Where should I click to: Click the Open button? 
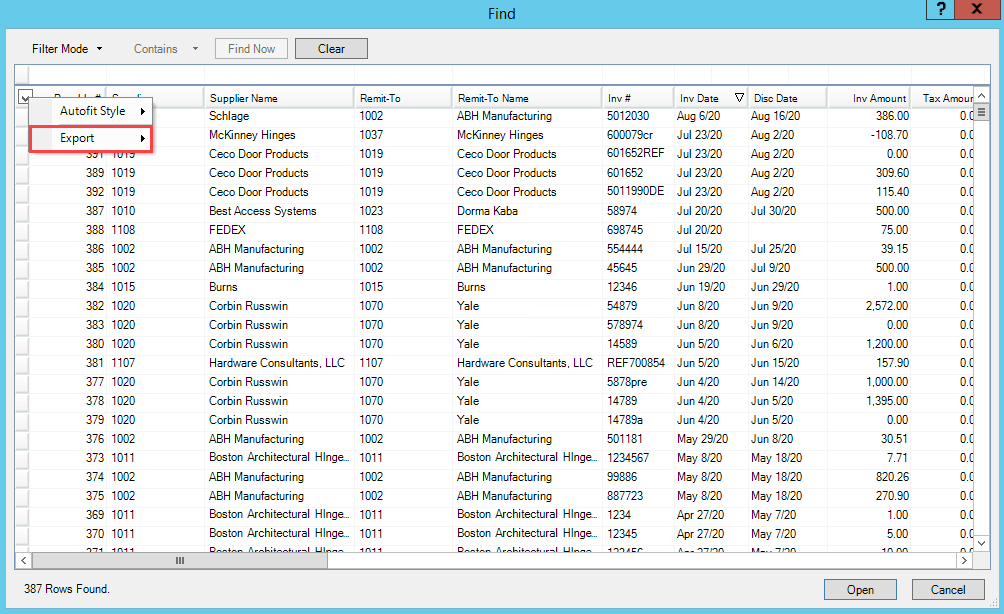(x=860, y=590)
